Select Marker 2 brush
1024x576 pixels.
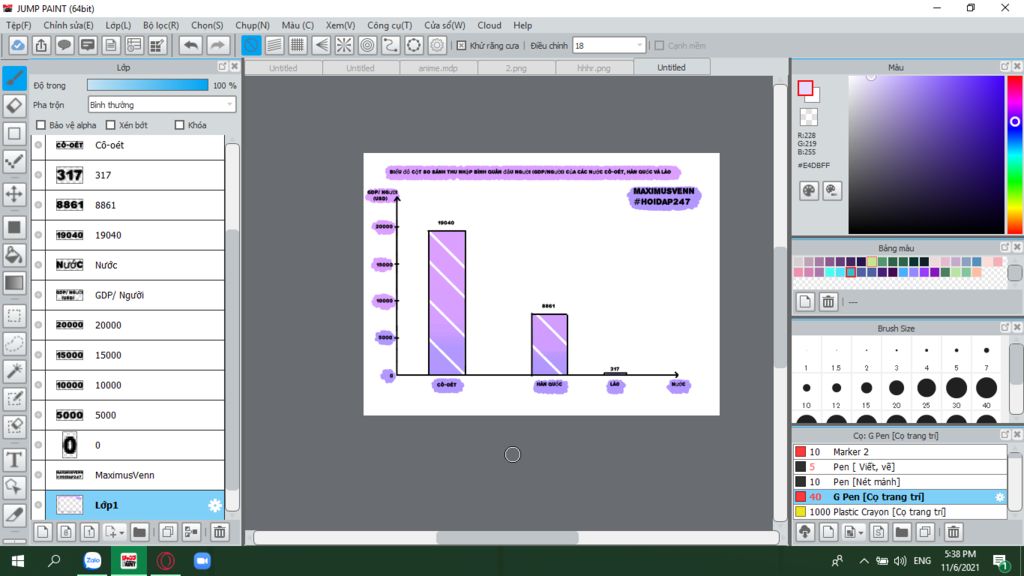tap(900, 452)
